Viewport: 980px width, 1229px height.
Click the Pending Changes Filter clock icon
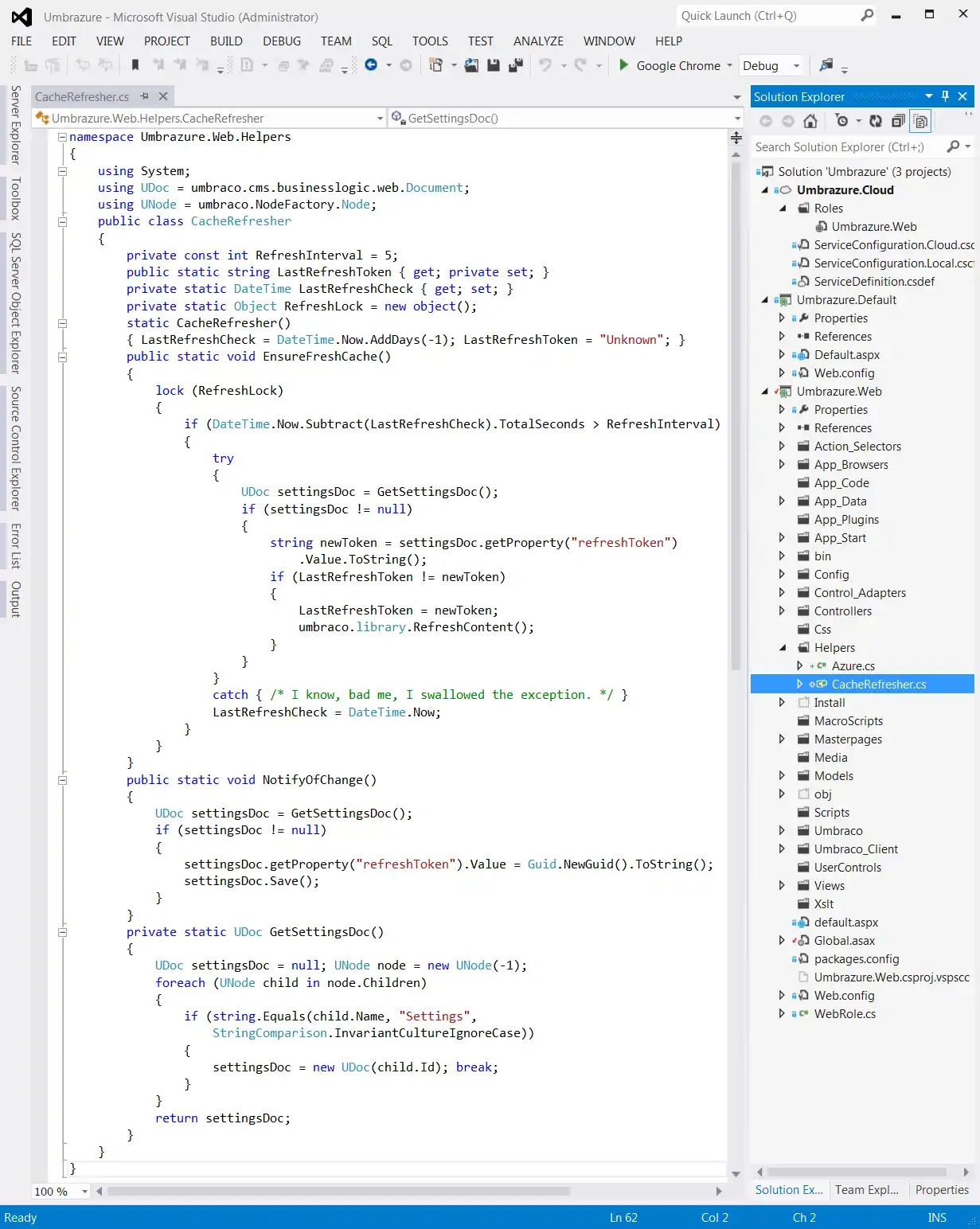click(841, 121)
